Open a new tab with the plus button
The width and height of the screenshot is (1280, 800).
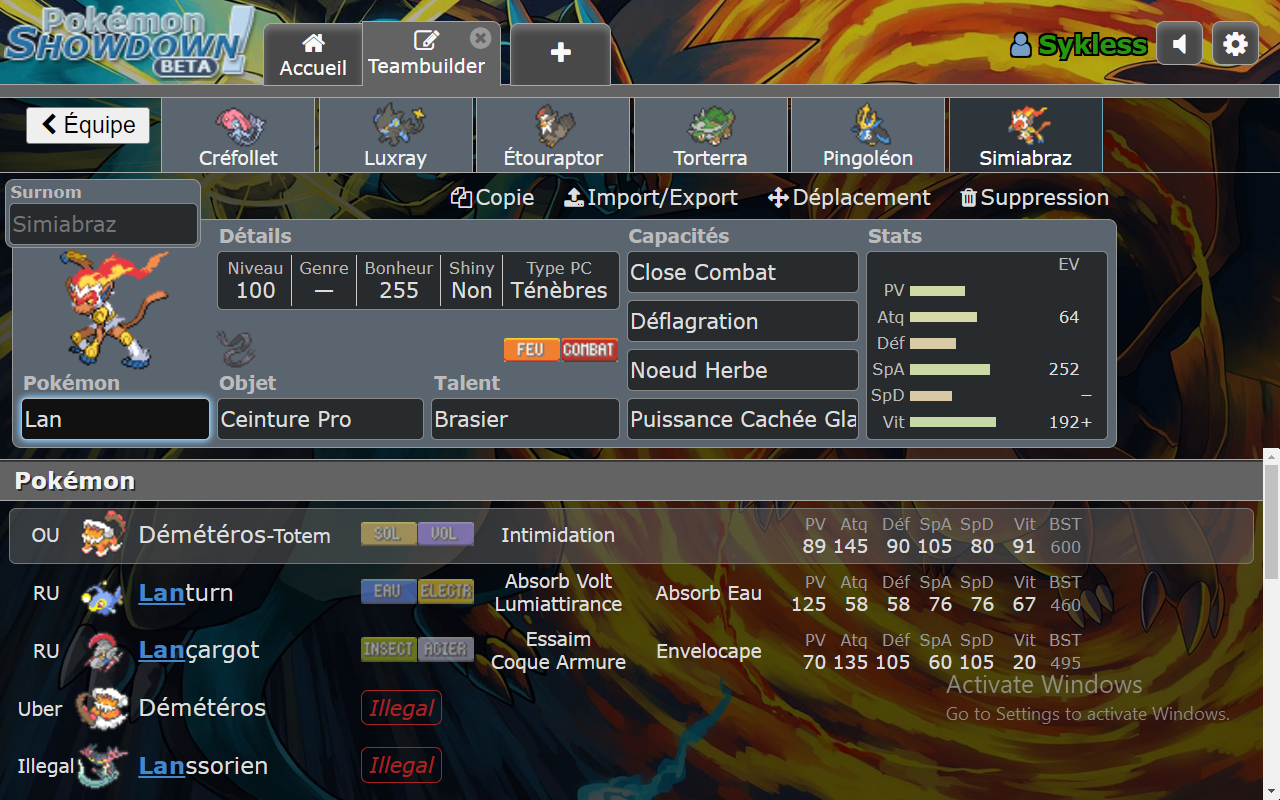[561, 54]
